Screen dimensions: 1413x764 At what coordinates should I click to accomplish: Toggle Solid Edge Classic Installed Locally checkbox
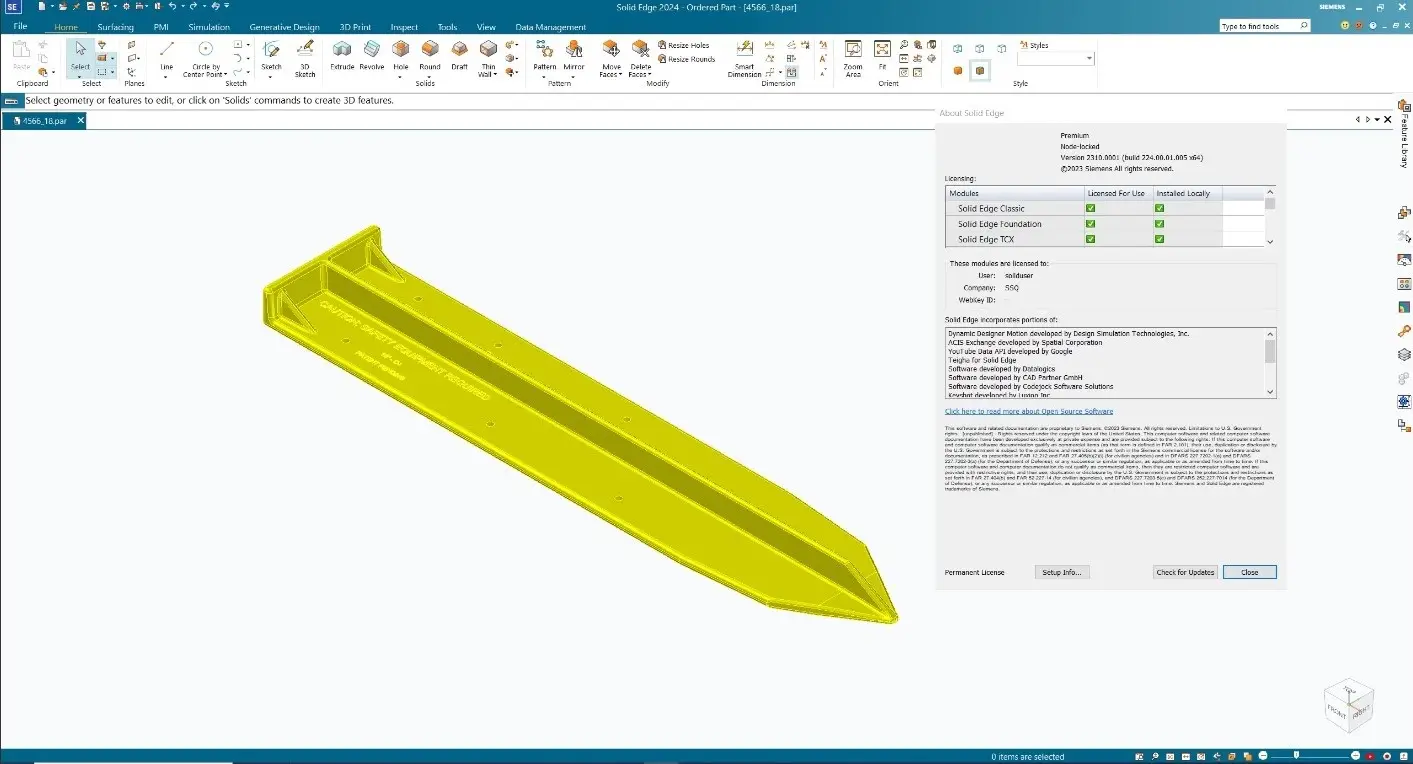[x=1159, y=208]
